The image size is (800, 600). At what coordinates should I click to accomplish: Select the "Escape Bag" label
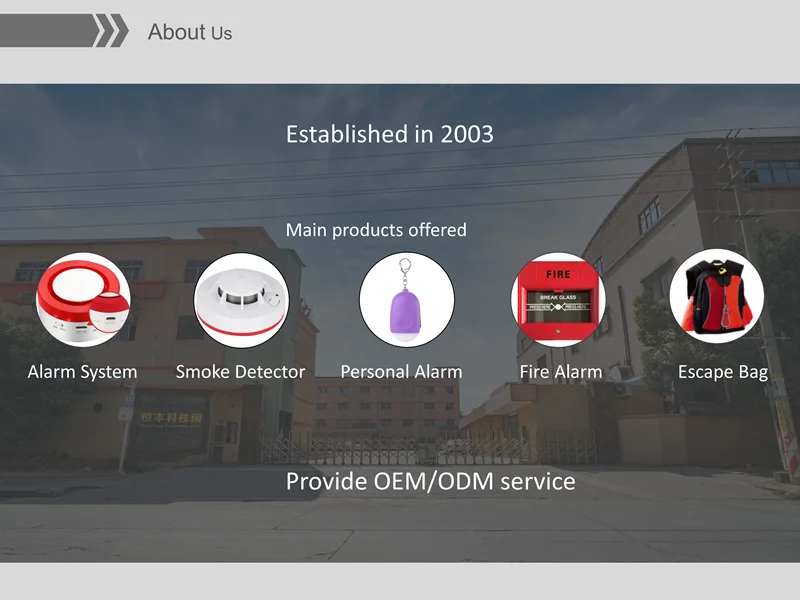[x=723, y=372]
